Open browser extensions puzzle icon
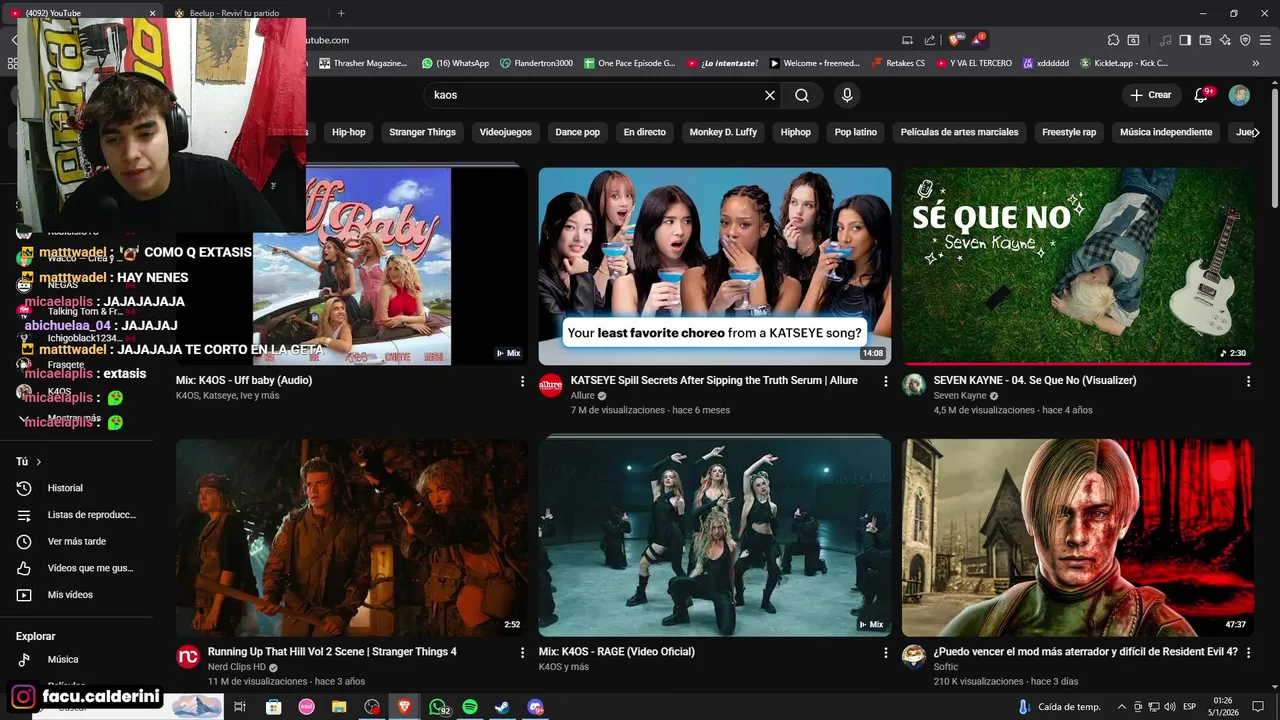1280x720 pixels. point(1113,40)
